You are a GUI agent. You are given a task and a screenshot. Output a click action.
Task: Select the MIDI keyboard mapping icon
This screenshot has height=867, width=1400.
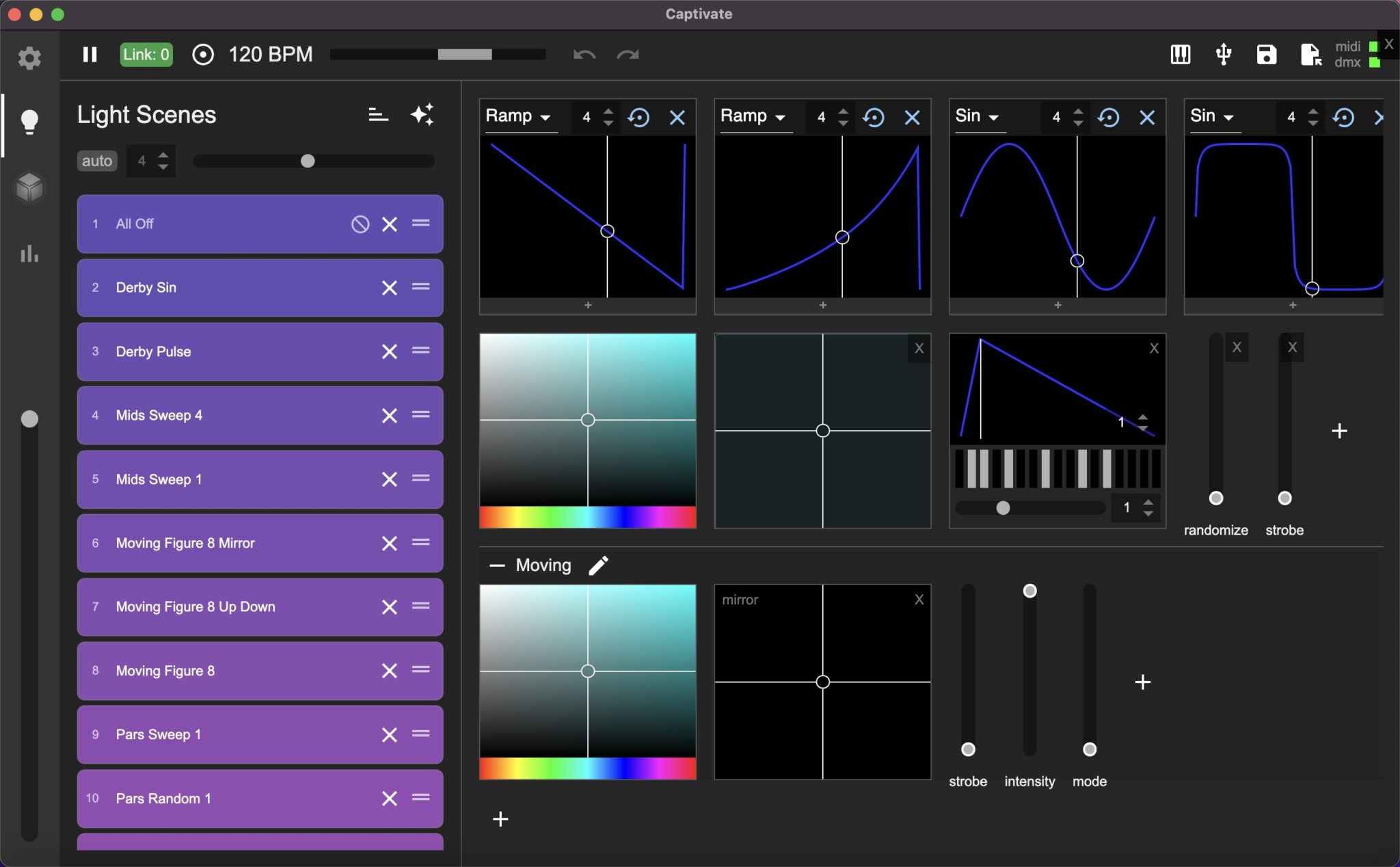coord(1182,55)
